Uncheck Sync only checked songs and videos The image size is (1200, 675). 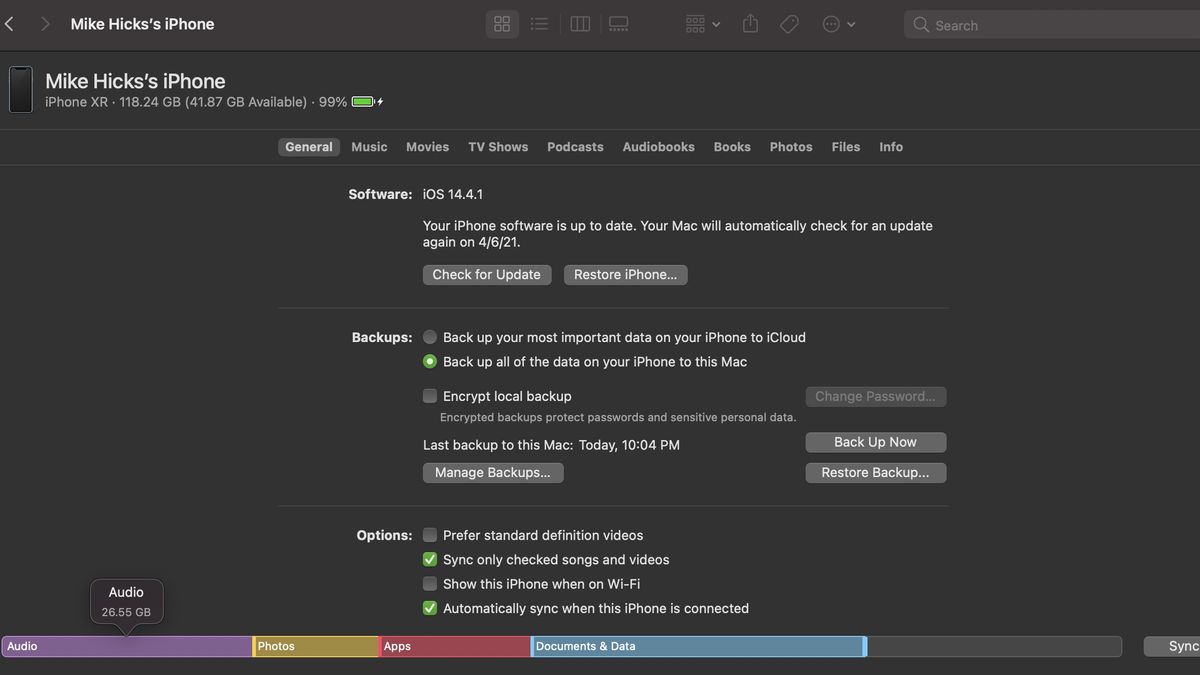point(430,560)
